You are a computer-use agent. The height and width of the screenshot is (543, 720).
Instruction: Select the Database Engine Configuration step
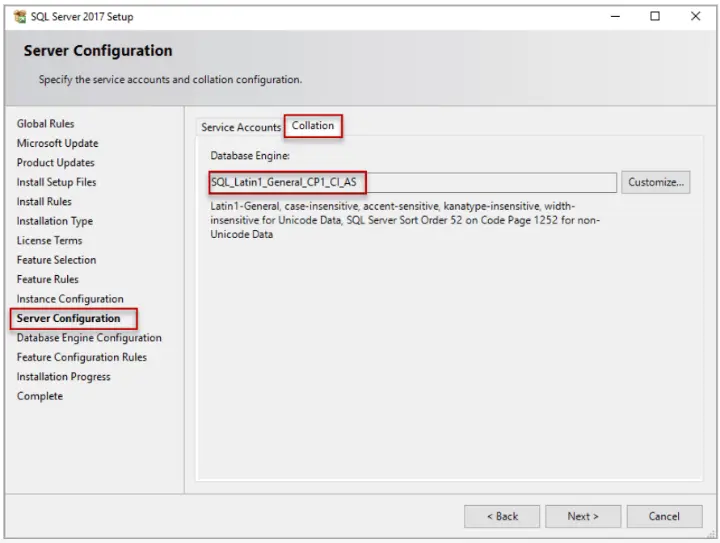click(x=89, y=338)
